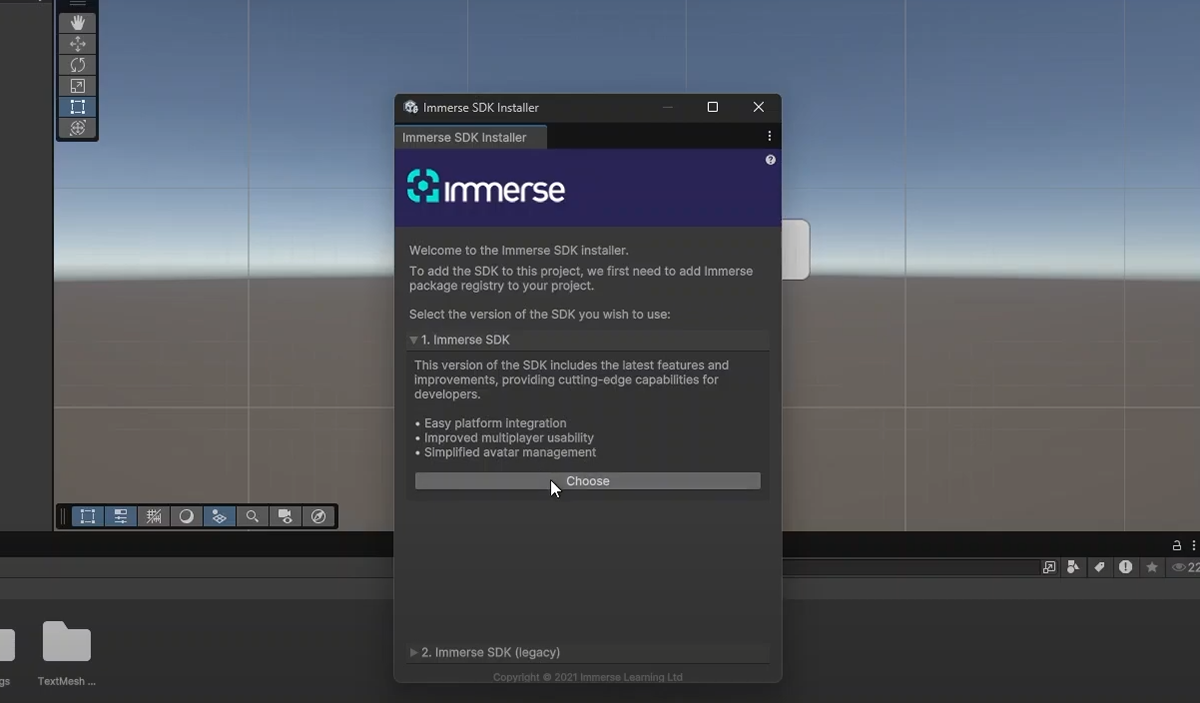Click 'Welcome to the Immerse SDK installer.' text
Image resolution: width=1200 pixels, height=703 pixels.
[x=519, y=251]
